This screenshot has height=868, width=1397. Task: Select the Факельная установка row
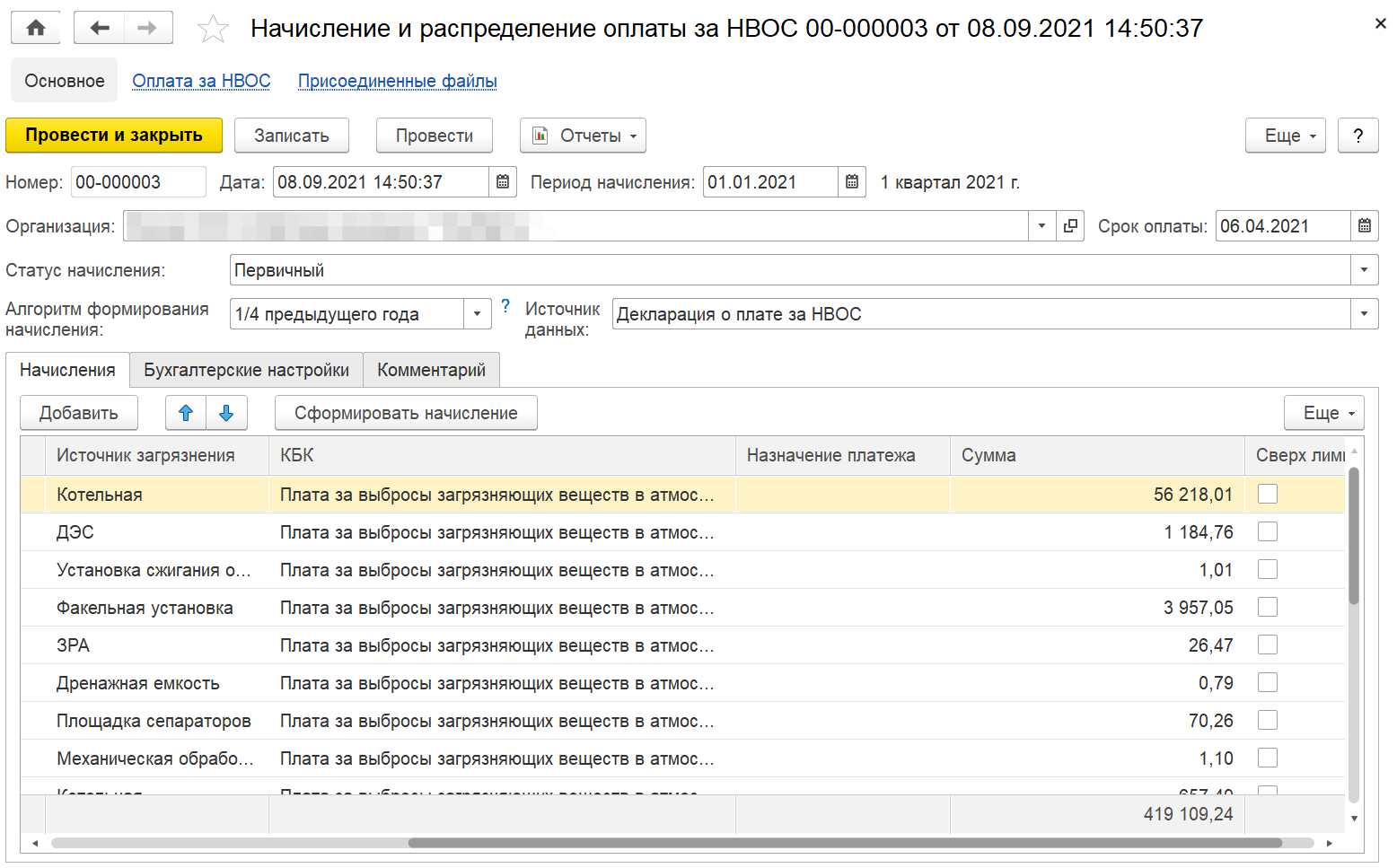[682, 608]
